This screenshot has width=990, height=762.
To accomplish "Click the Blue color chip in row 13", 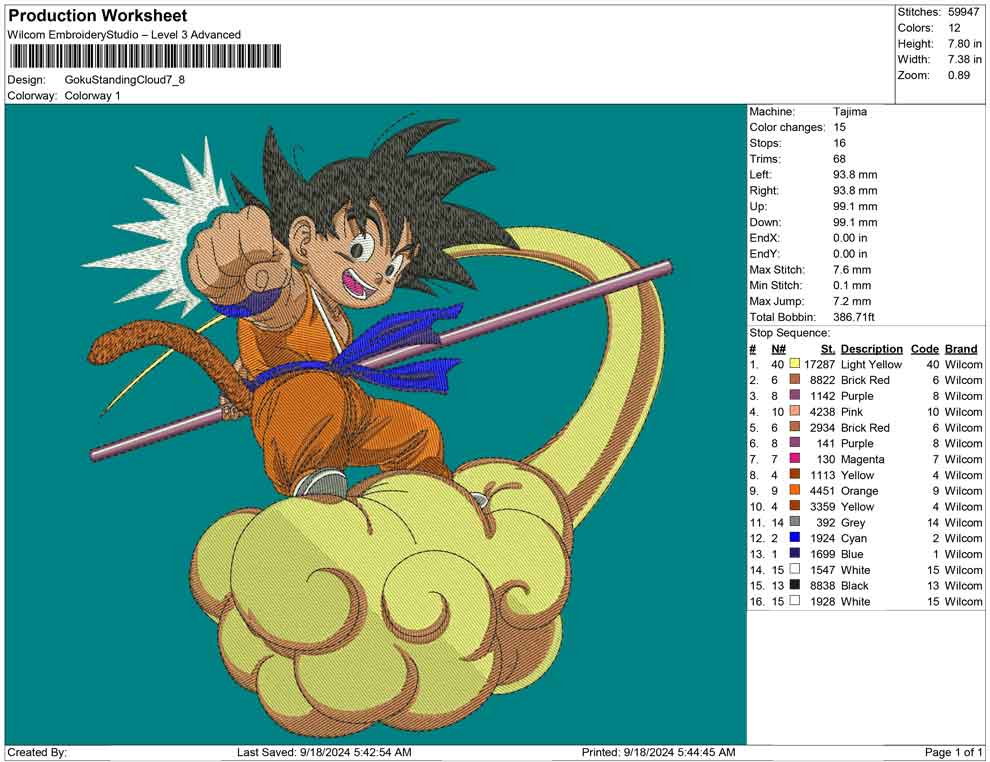I will (x=795, y=554).
